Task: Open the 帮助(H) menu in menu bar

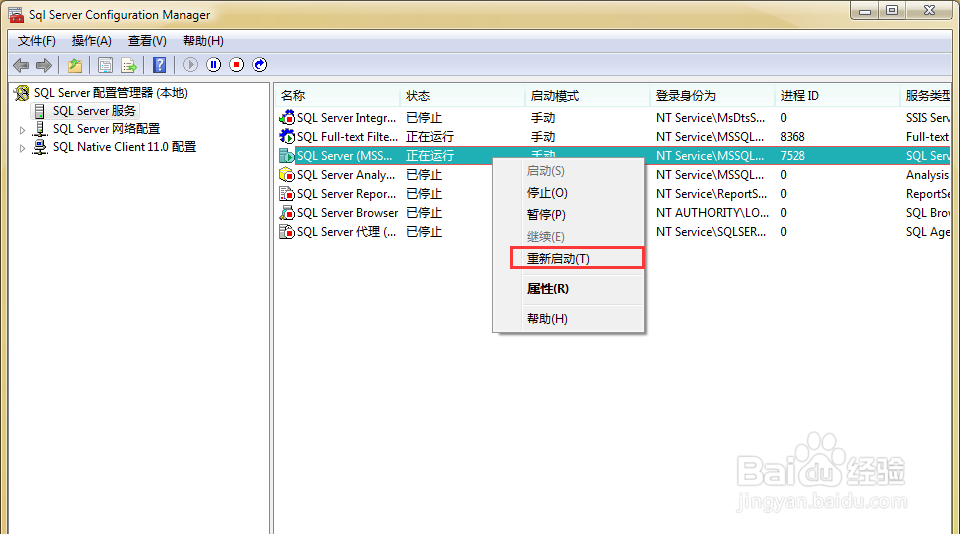Action: click(203, 41)
